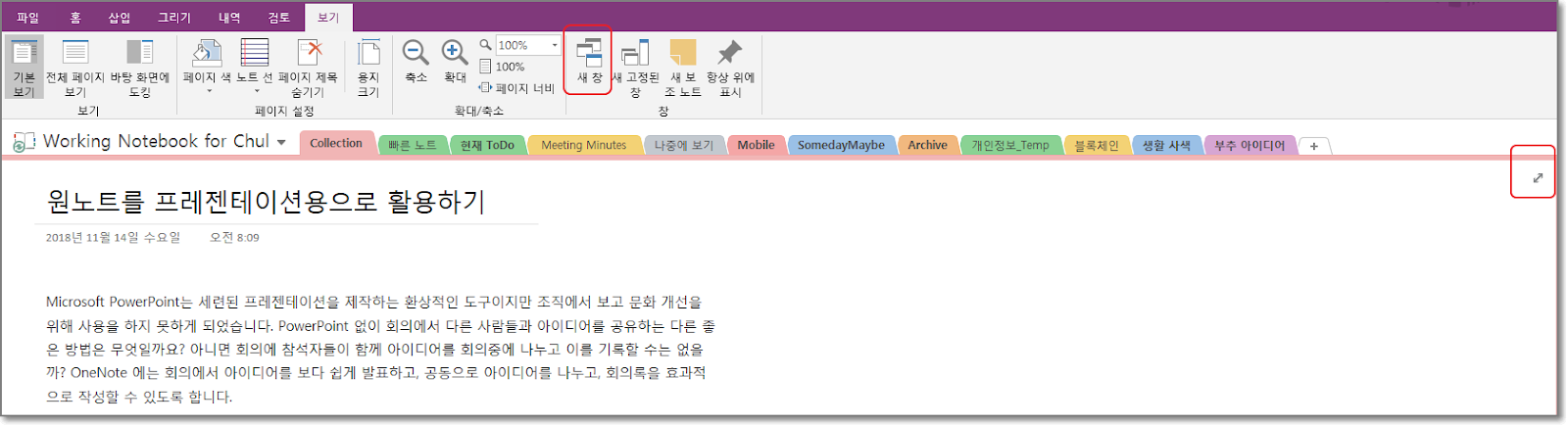Switch to 전체 페이지 보기 full page view

[x=75, y=67]
